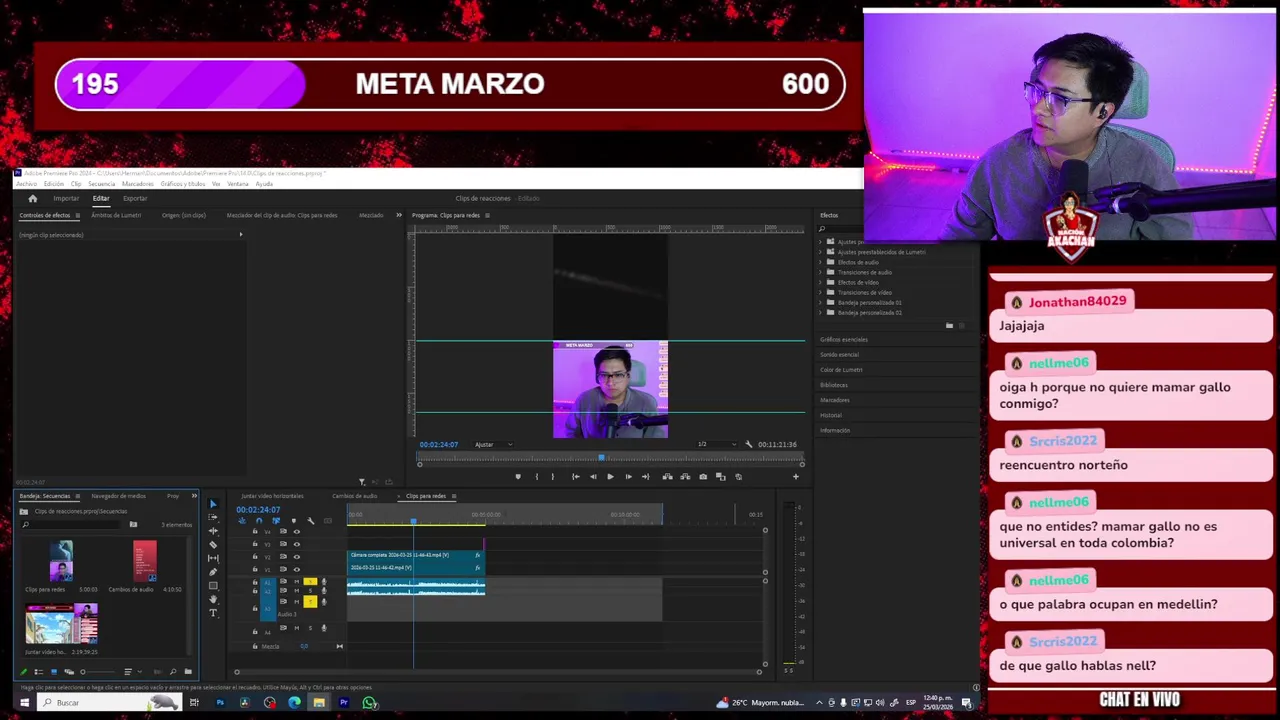Select the Selection arrow tool

pyautogui.click(x=213, y=504)
